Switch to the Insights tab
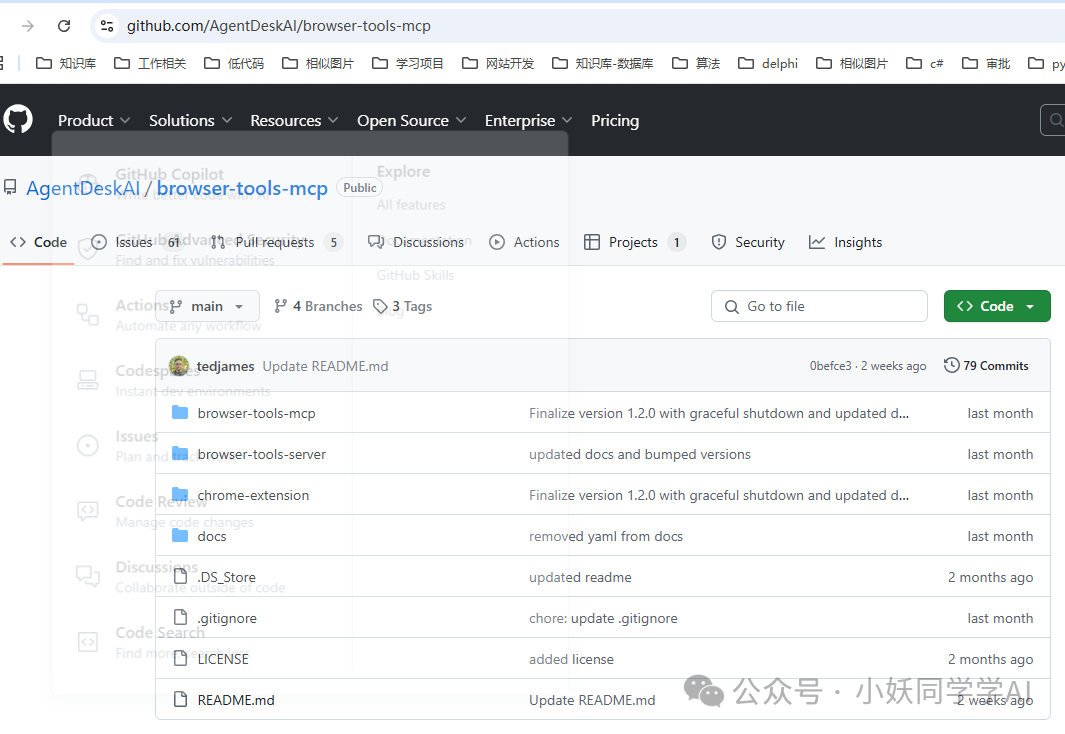 846,242
